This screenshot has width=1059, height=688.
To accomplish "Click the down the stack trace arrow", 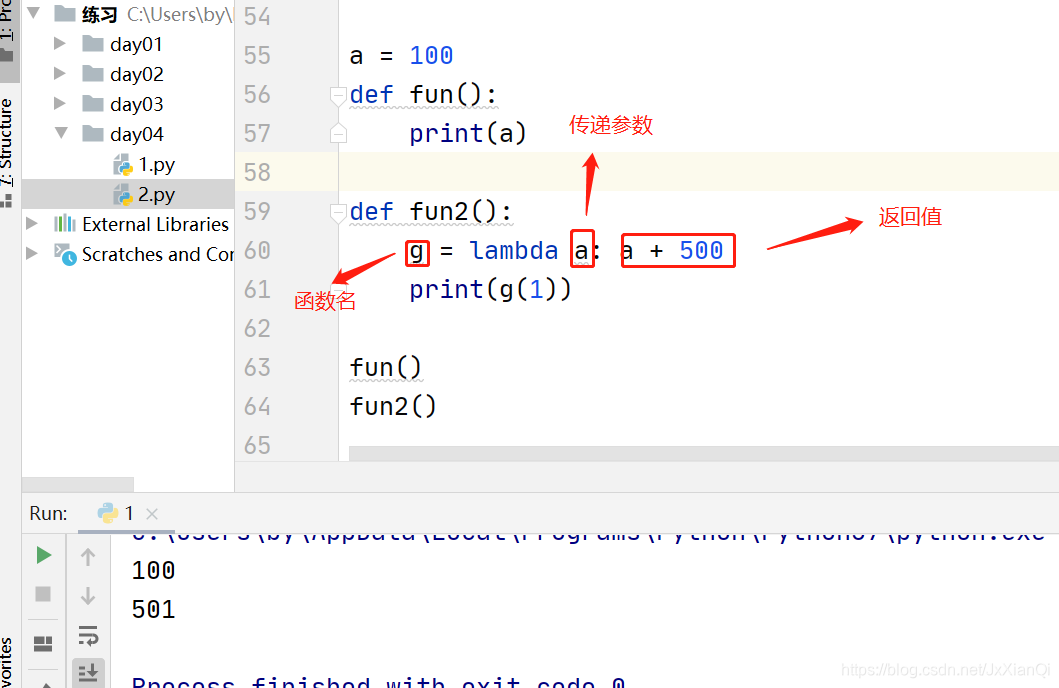I will [x=88, y=596].
